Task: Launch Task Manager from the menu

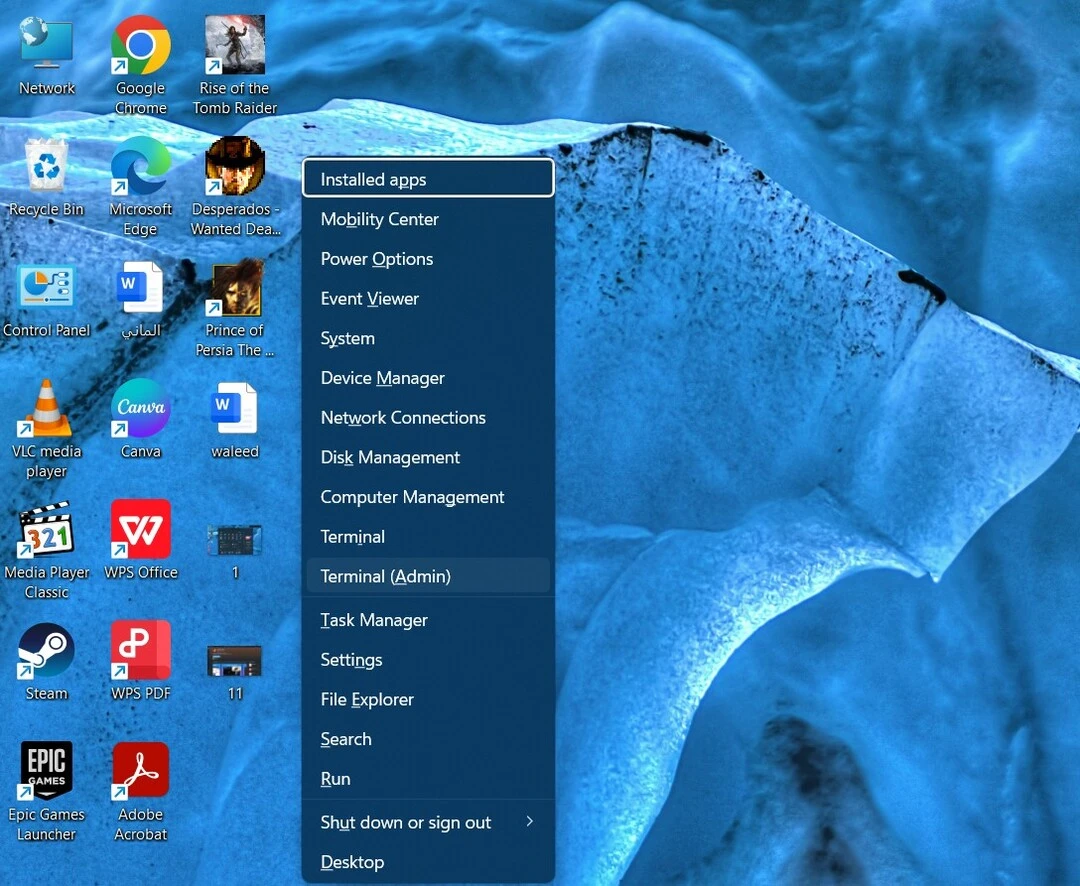Action: click(x=428, y=619)
